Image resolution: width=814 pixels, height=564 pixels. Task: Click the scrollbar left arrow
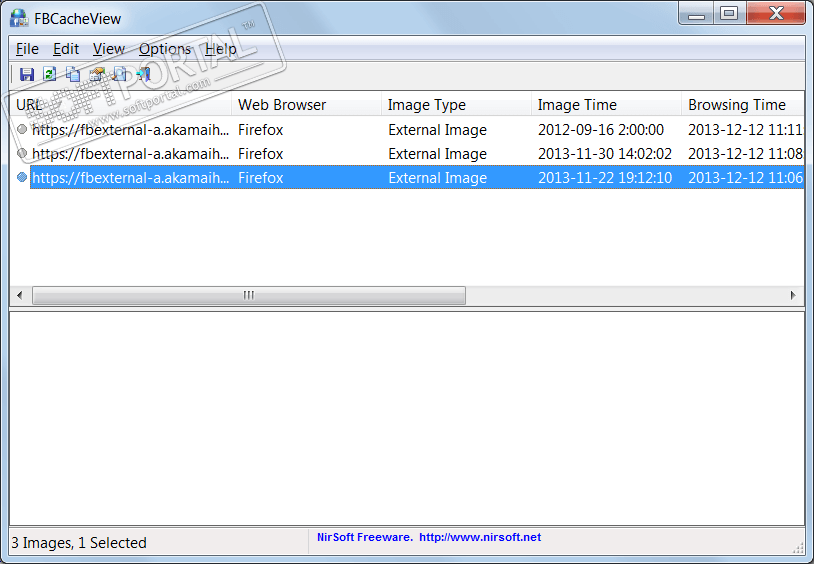coord(20,295)
